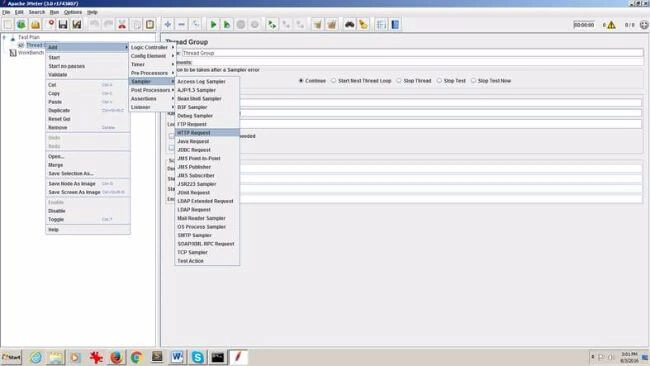Click the Reset Search brush icon
Viewport: 650px width, 366px height.
point(363,24)
